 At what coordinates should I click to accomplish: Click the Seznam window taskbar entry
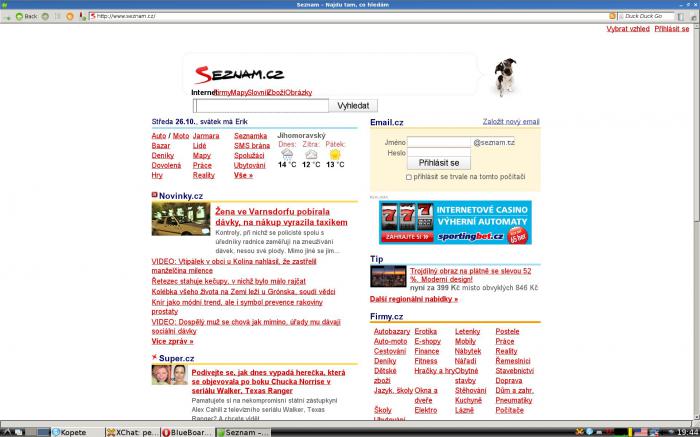243,432
